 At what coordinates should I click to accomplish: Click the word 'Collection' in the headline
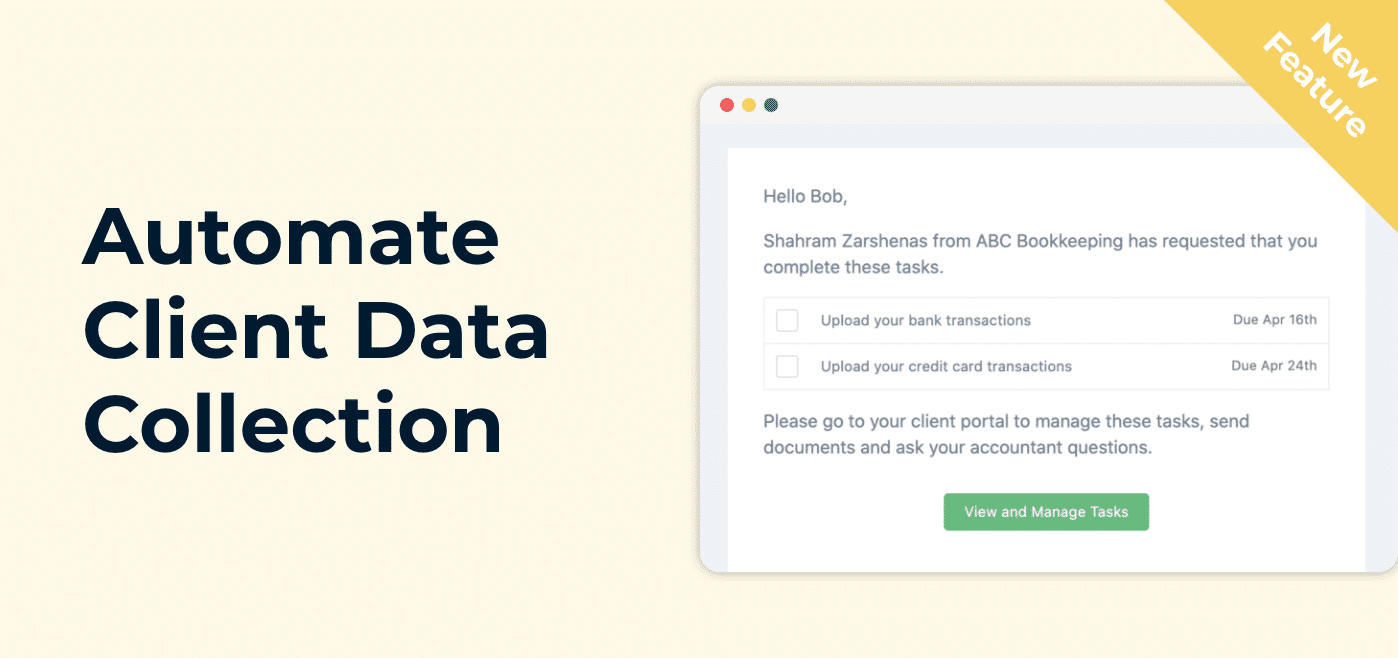pos(292,424)
